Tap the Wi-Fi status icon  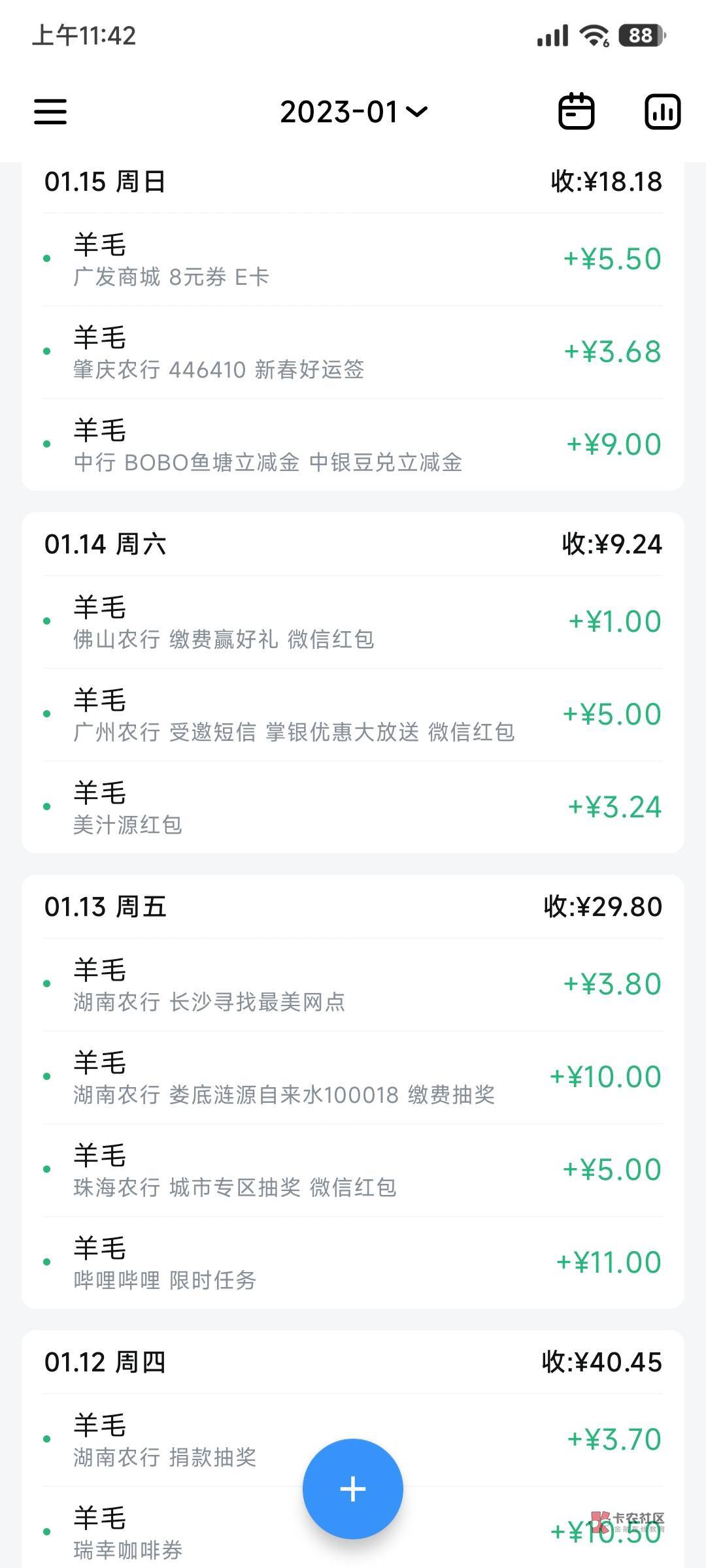click(594, 35)
